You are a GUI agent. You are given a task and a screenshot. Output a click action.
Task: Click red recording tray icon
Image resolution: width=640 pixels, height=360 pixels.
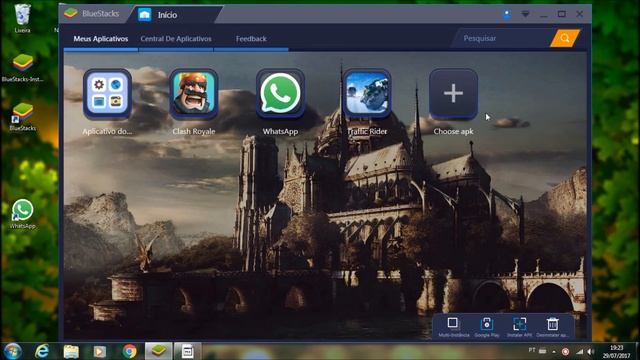[x=565, y=351]
